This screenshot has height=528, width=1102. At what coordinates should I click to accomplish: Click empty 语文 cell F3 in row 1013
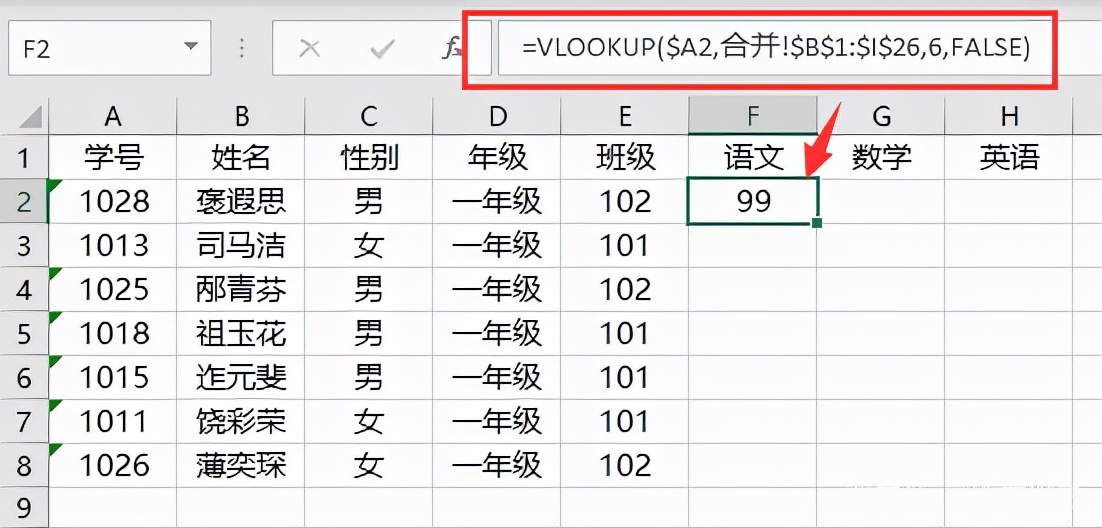tap(753, 245)
